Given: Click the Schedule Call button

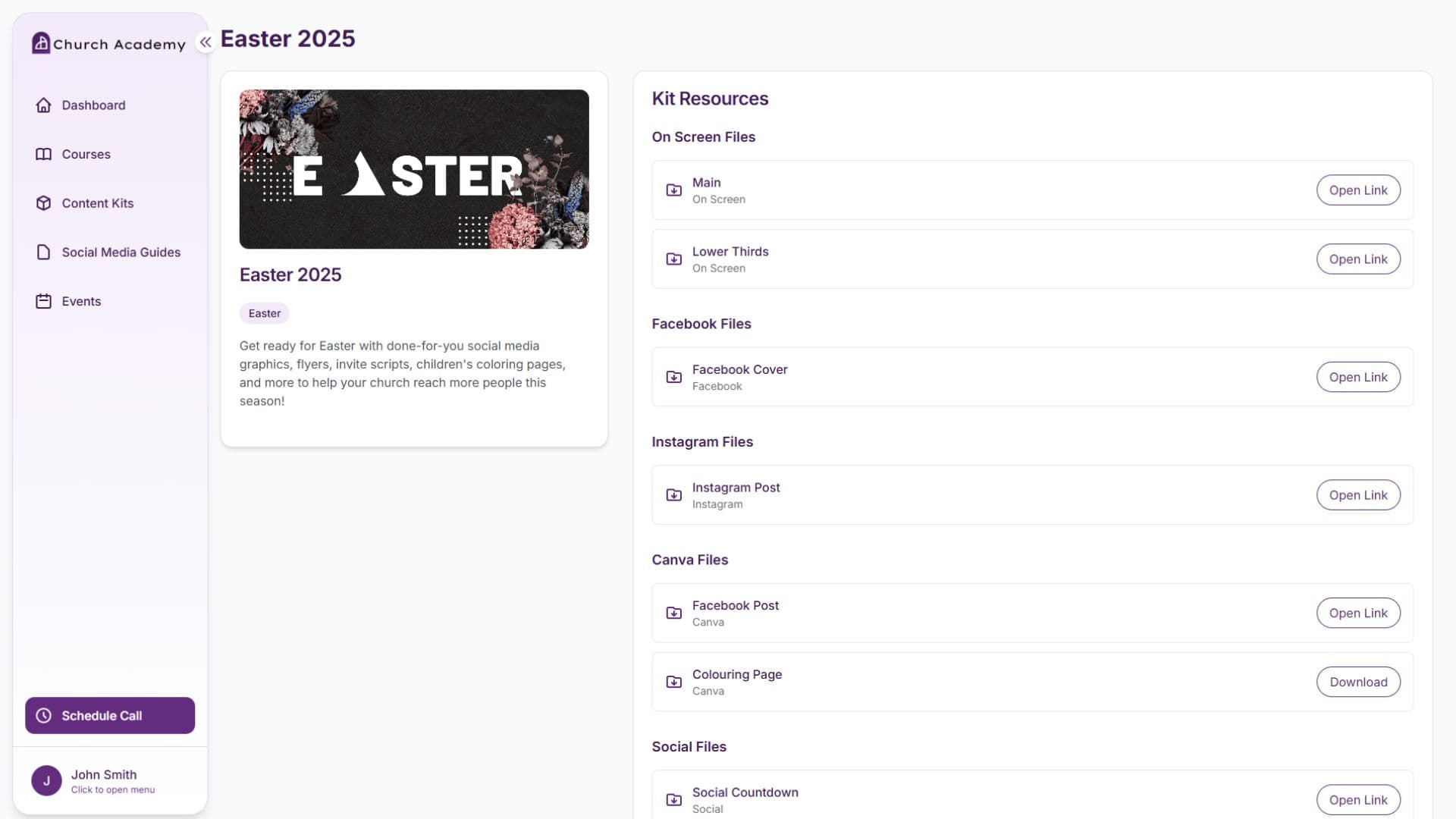Looking at the screenshot, I should 110,716.
